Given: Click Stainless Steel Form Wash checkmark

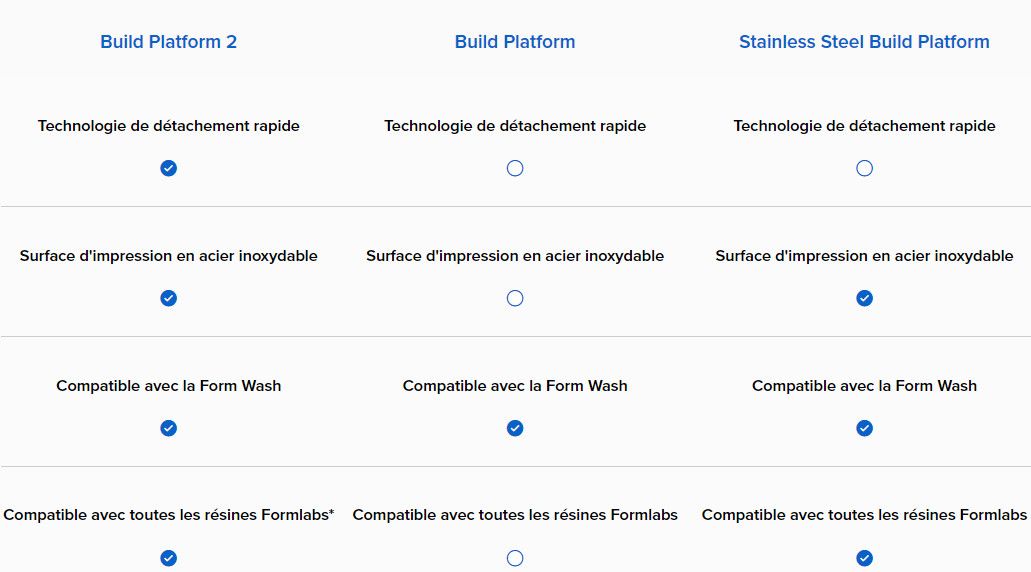Looking at the screenshot, I should (x=865, y=429).
